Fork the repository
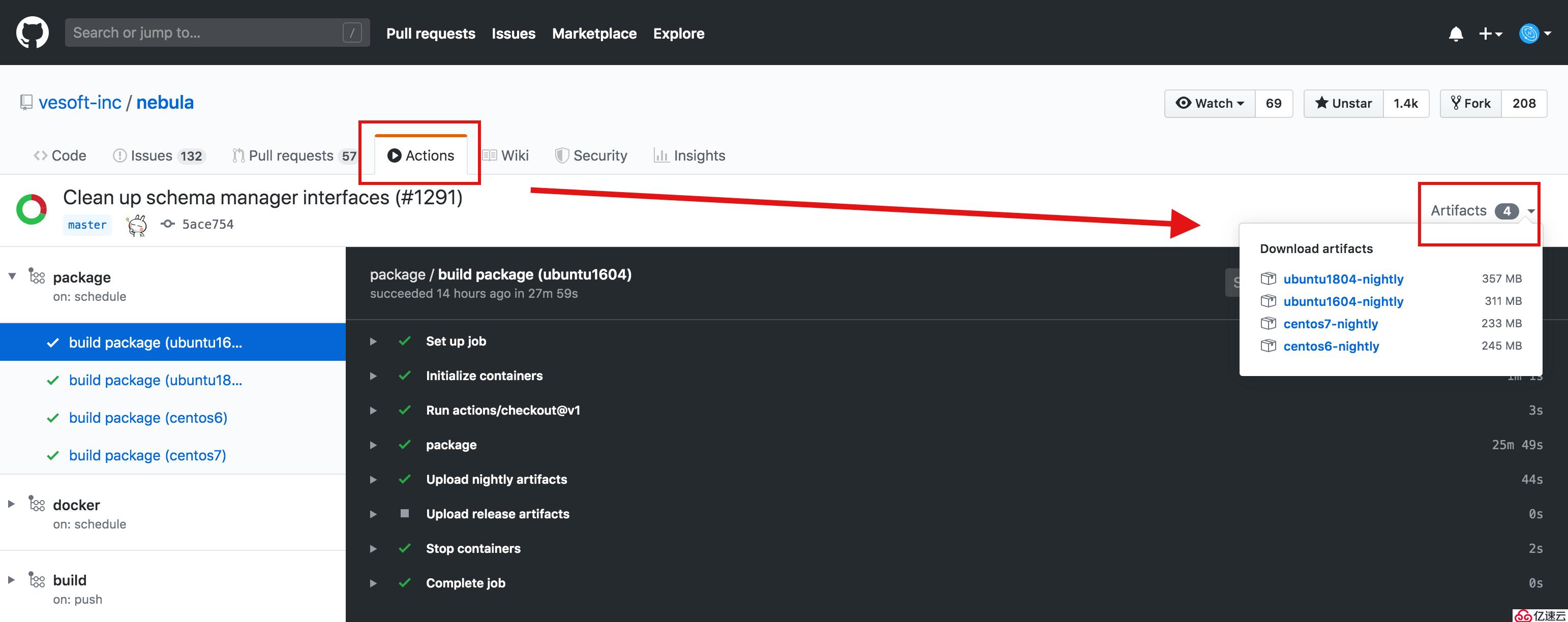Screen dimensions: 1568x622 (1470, 104)
